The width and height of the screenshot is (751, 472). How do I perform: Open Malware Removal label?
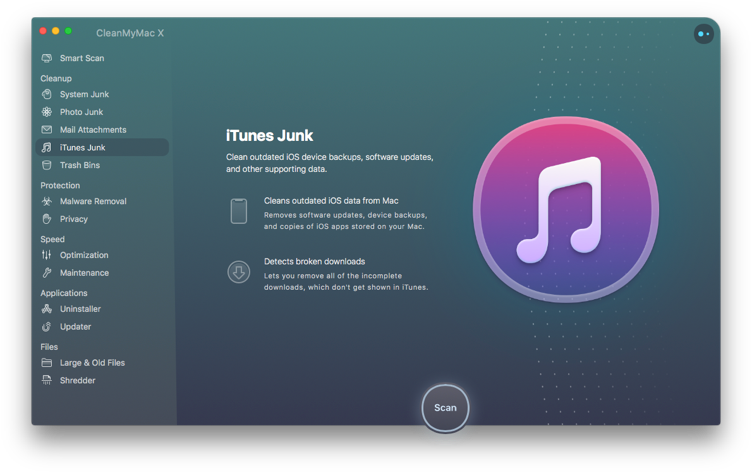pyautogui.click(x=93, y=201)
